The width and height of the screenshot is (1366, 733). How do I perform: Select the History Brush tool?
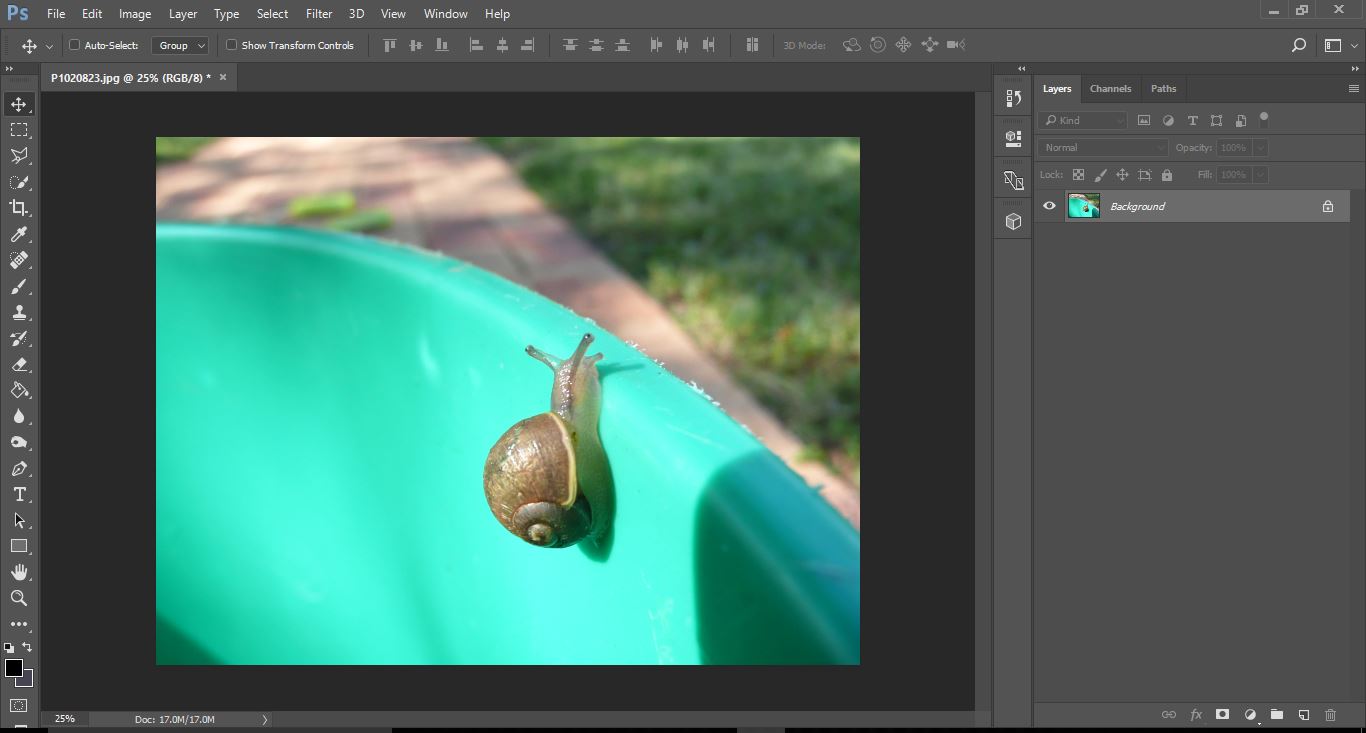pos(19,338)
